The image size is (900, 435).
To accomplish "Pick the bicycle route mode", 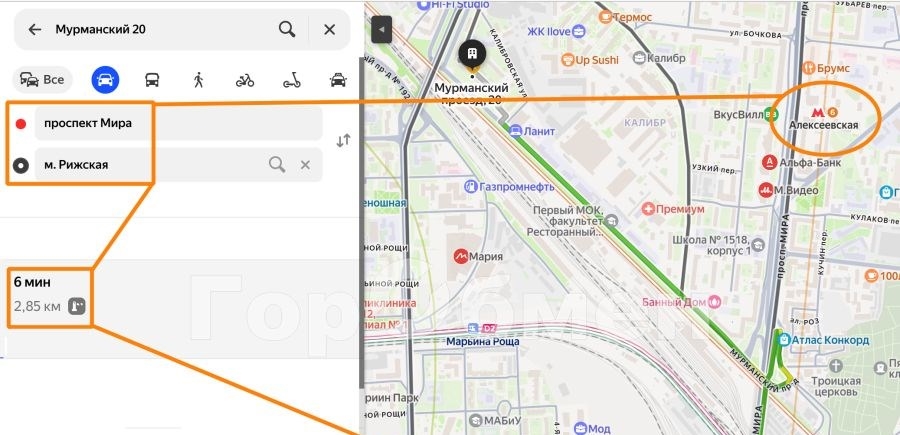I will pos(245,80).
